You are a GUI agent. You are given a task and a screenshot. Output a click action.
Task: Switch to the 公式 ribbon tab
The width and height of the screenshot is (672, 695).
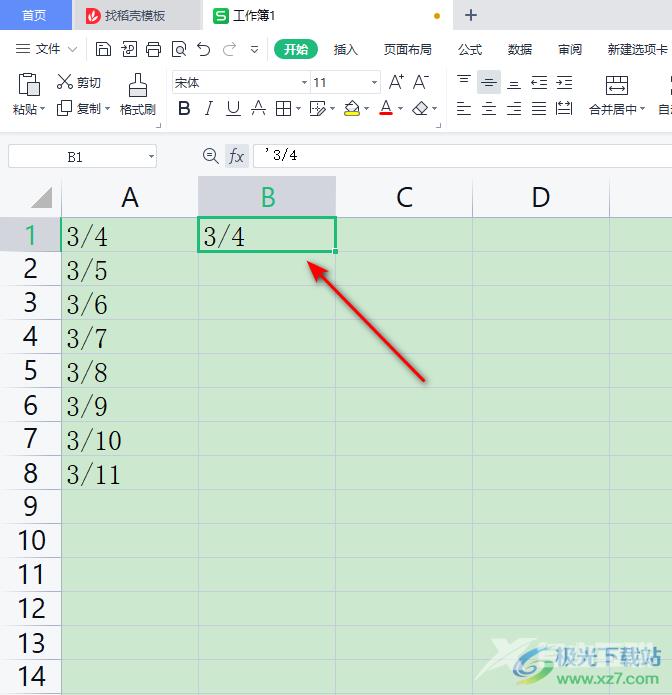(x=469, y=49)
